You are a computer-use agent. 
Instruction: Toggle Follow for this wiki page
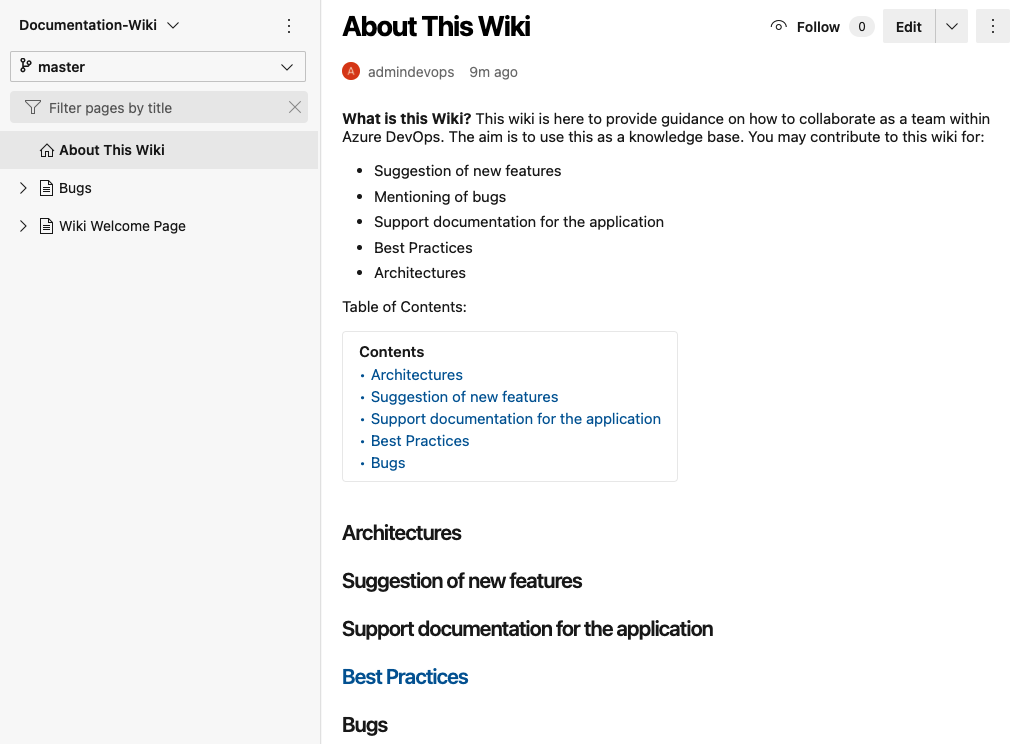point(806,27)
